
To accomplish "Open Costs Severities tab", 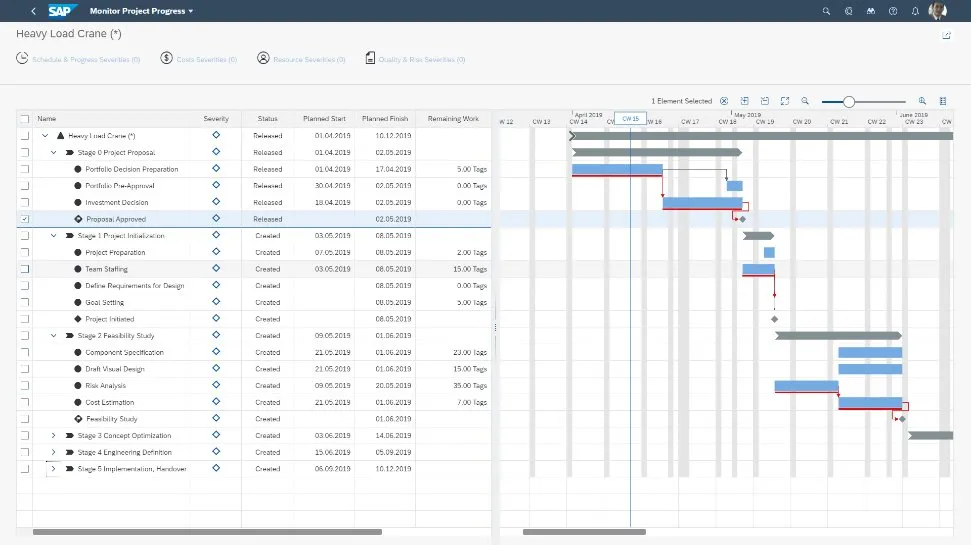I will tap(199, 59).
